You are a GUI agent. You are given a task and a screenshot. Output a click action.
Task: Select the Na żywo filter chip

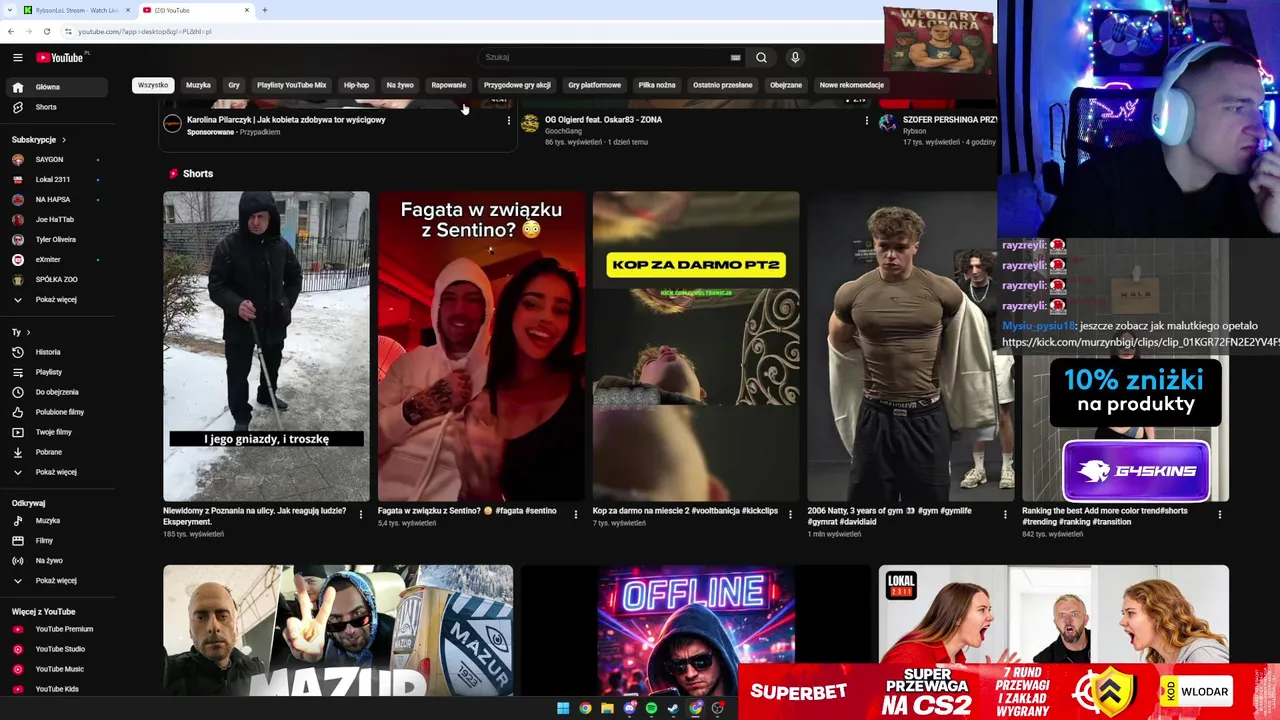pos(400,85)
